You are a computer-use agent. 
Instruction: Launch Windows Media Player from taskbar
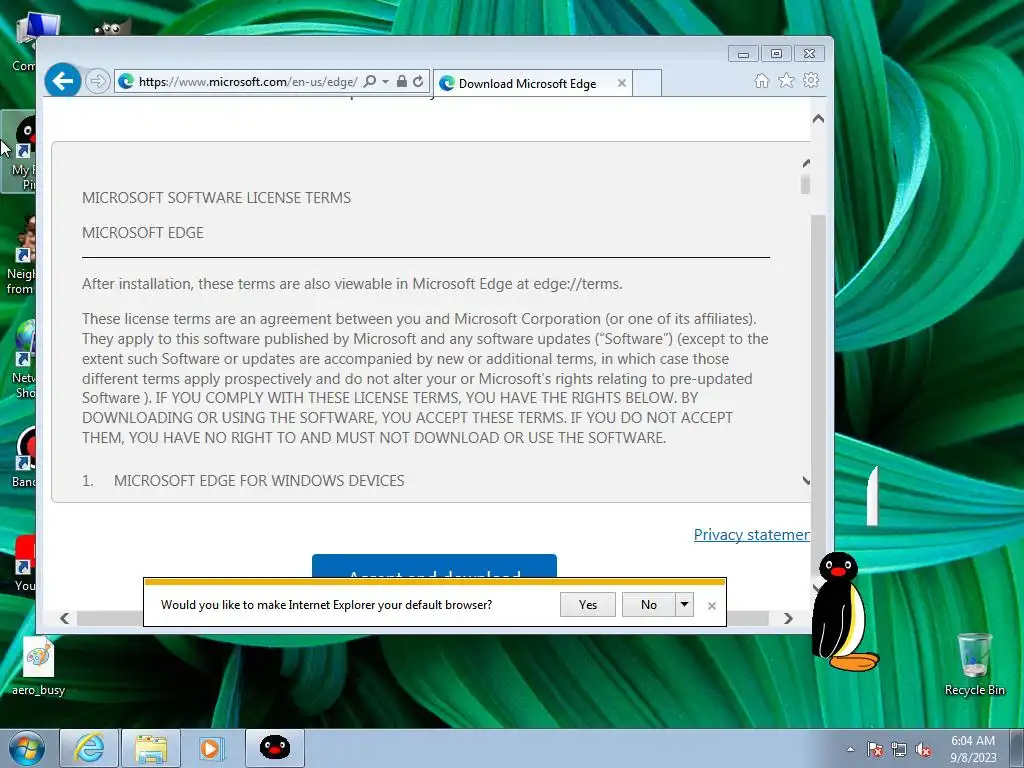211,748
